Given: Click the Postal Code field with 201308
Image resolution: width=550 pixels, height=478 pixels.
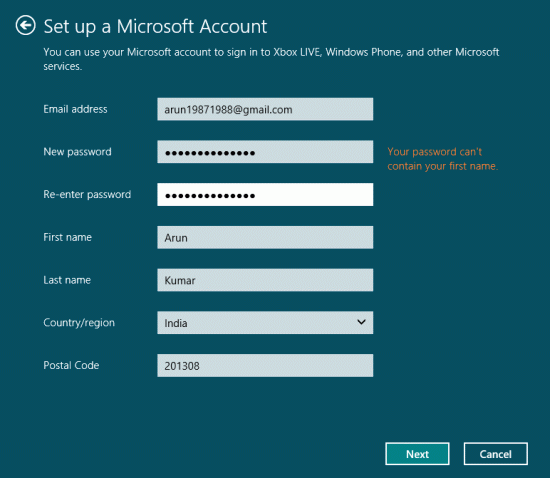Looking at the screenshot, I should tap(265, 365).
